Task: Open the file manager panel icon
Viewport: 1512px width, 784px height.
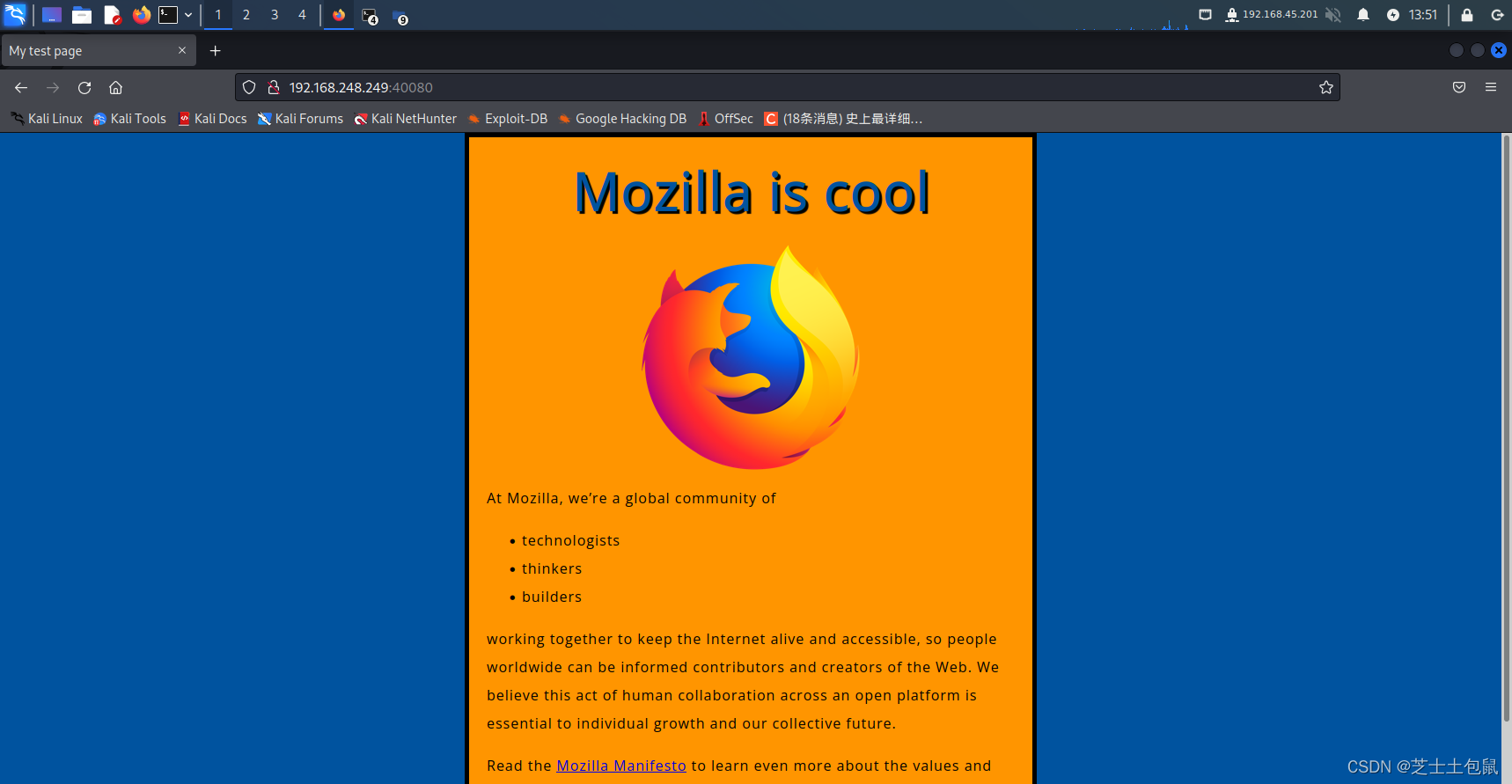Action: click(82, 15)
